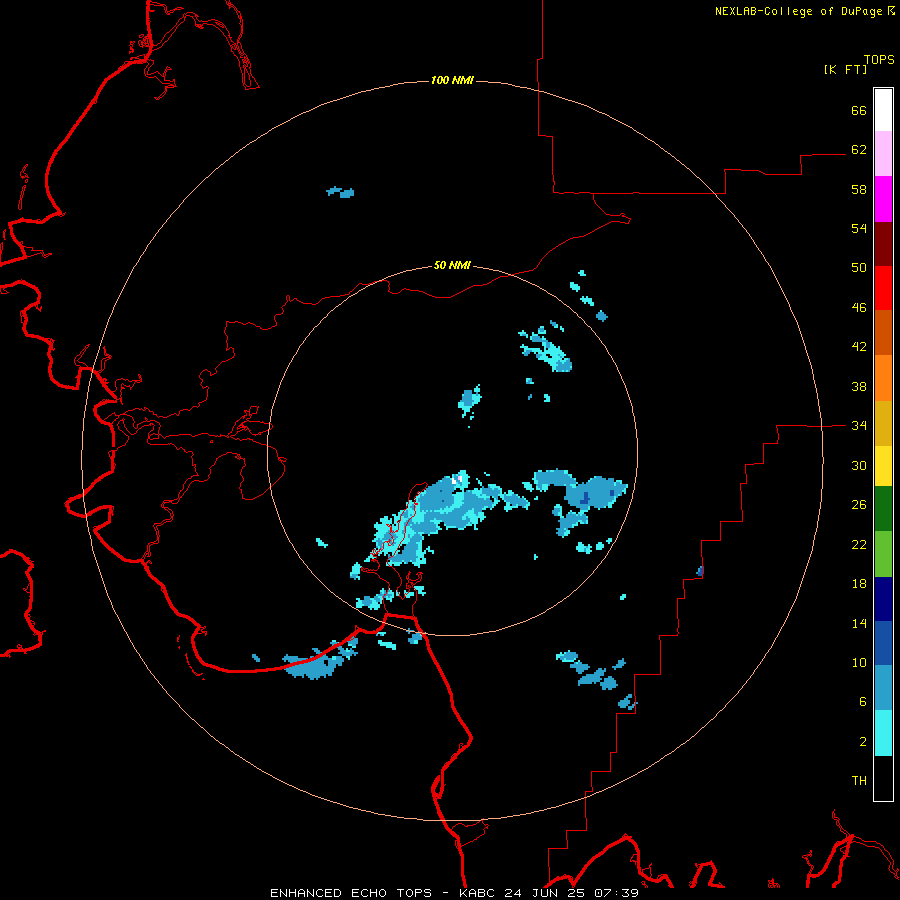Click the navy blue legend swatch
The height and width of the screenshot is (900, 900).
(883, 599)
